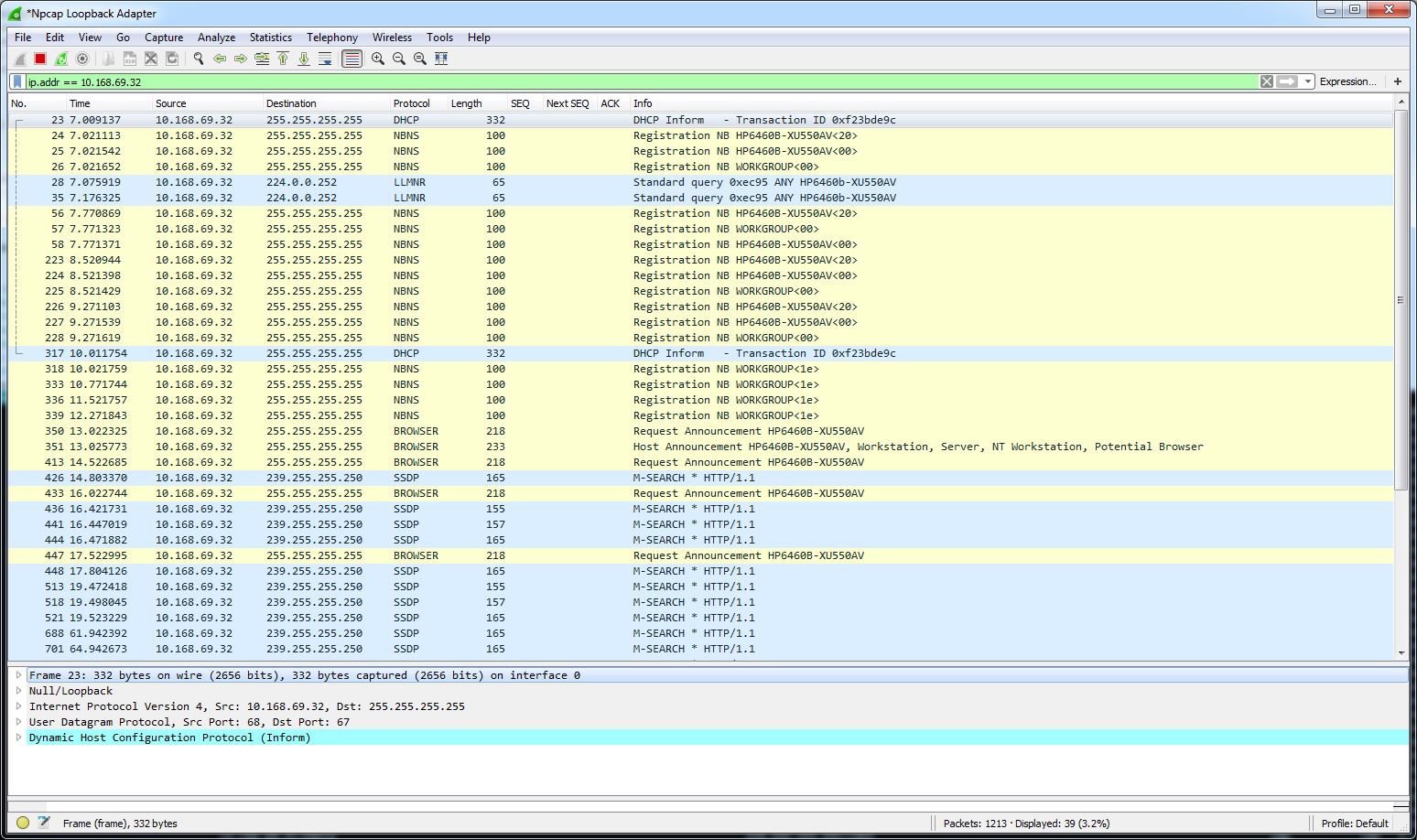Screen dimensions: 1417x840
Task: Clear the display filter with X icon
Action: [1267, 81]
